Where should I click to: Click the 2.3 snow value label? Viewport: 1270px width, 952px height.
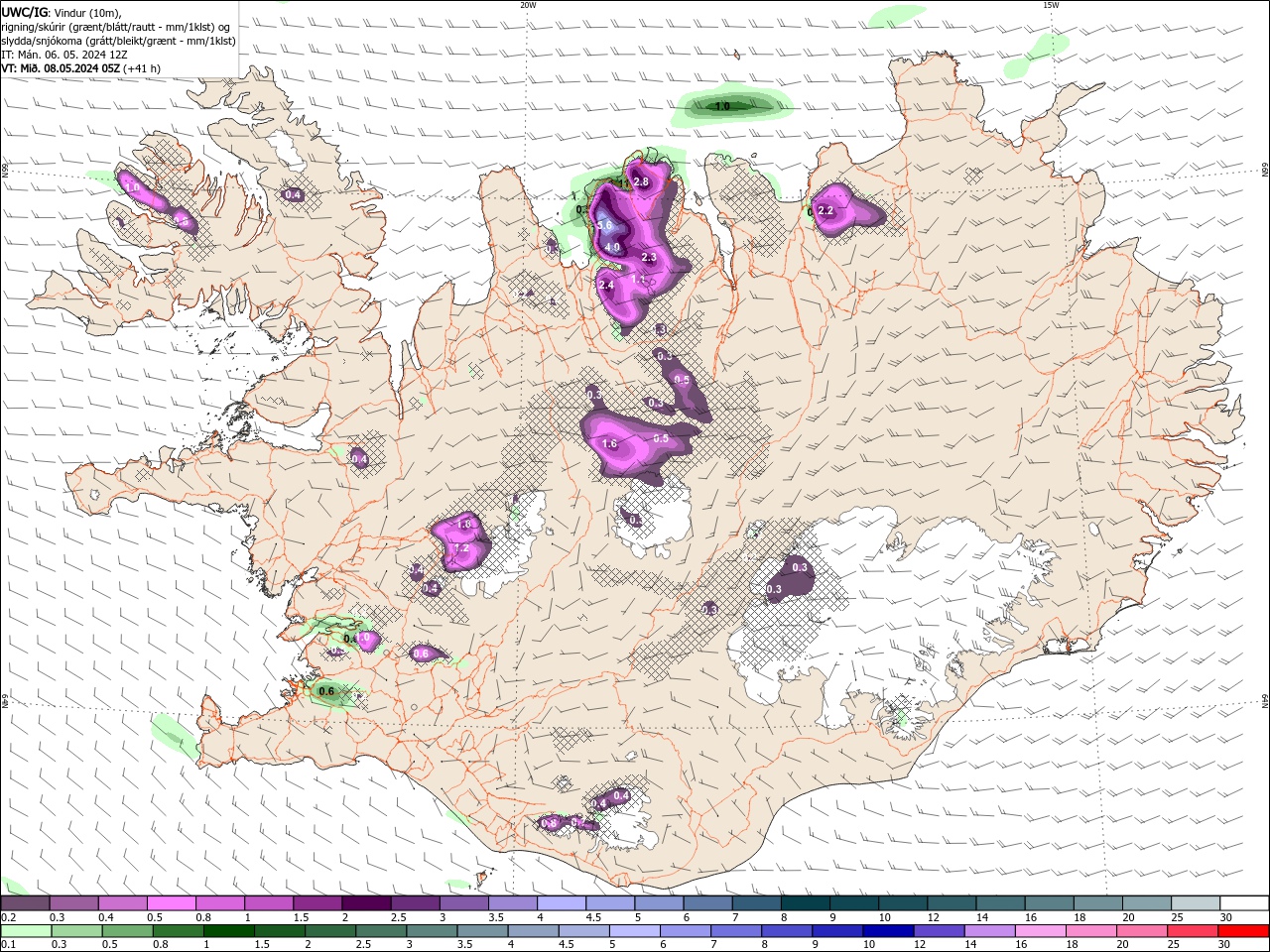coord(649,257)
